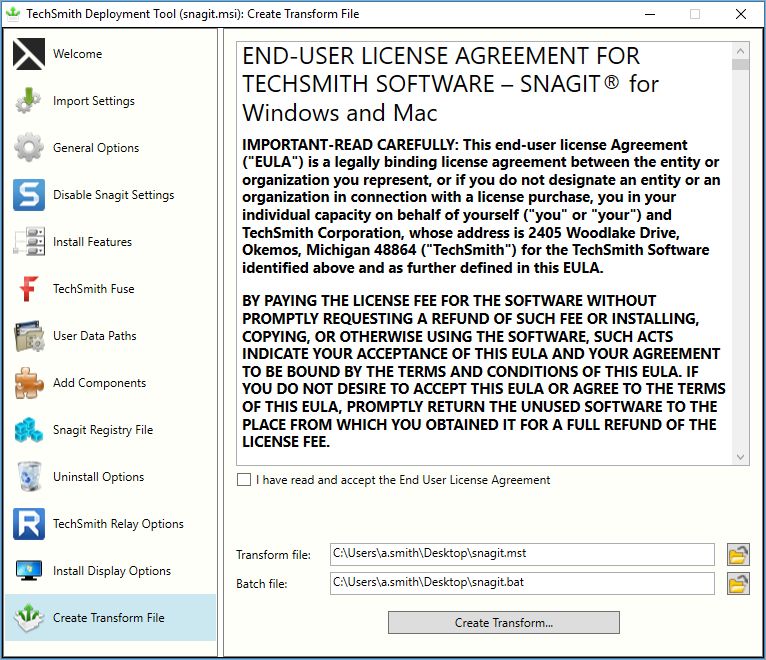Click the Transform file path field
This screenshot has width=766, height=660.
[522, 554]
